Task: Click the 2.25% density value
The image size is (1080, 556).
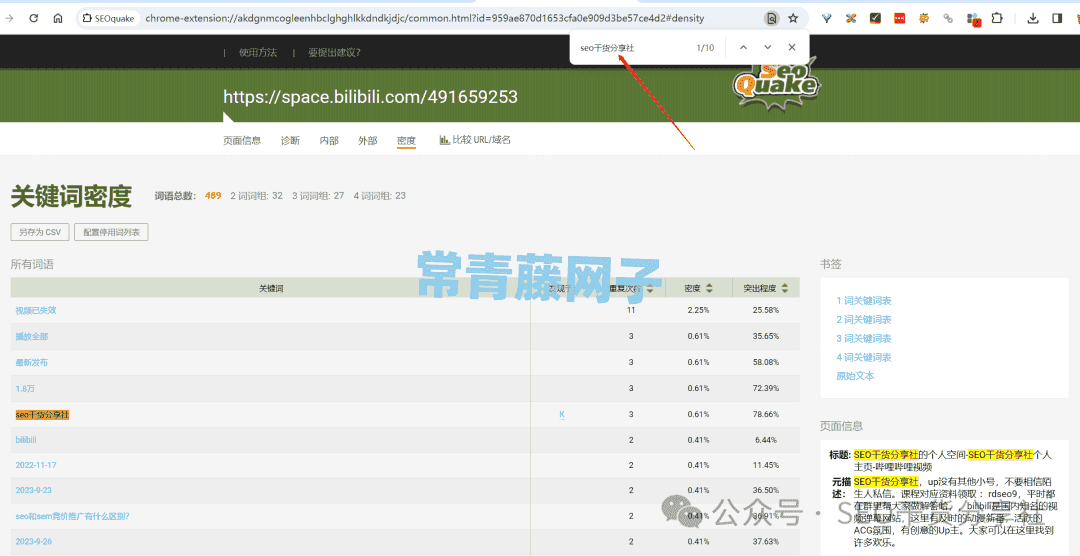Action: pos(698,311)
